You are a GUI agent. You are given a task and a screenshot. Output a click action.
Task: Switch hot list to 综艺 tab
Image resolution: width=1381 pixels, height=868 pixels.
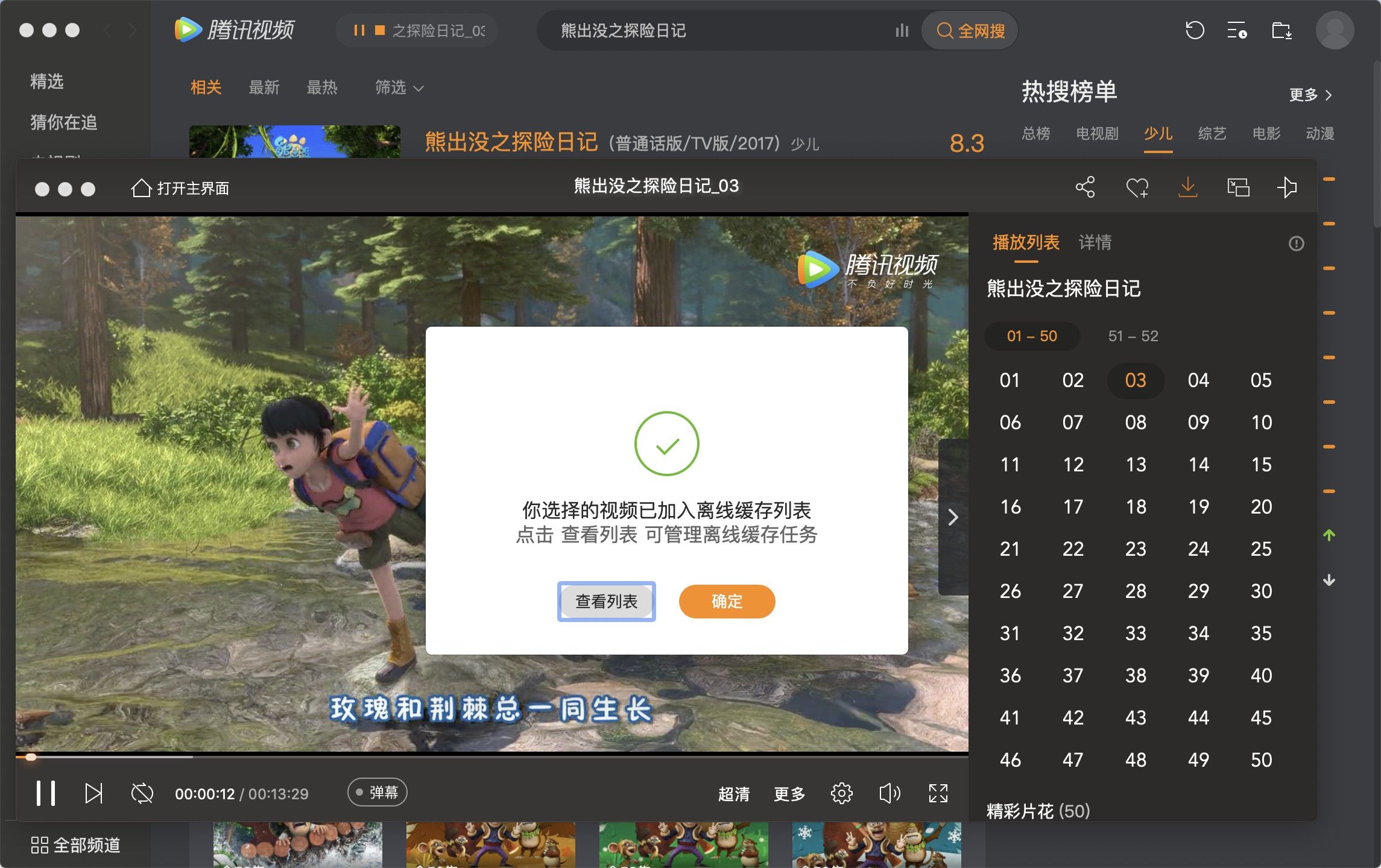[x=1212, y=134]
